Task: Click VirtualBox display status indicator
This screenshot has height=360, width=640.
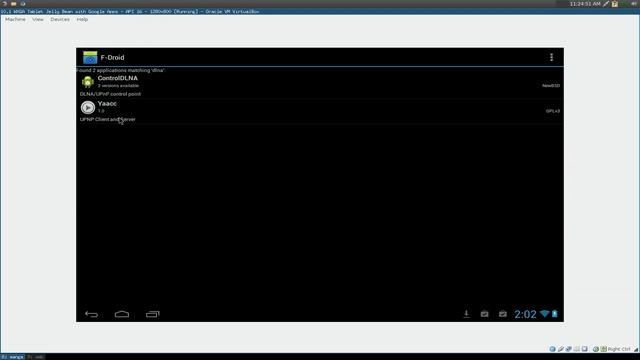Action: click(x=585, y=349)
